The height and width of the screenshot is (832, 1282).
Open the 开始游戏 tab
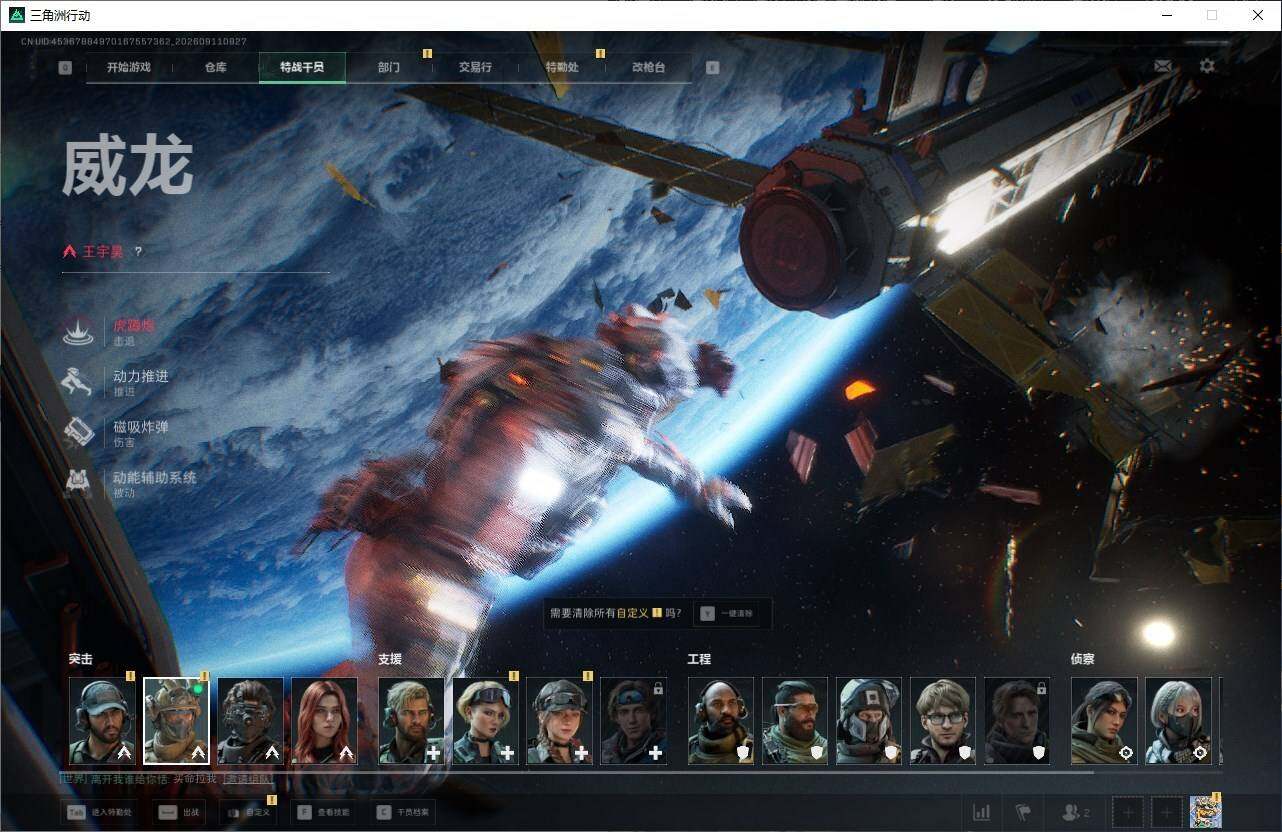click(x=129, y=68)
